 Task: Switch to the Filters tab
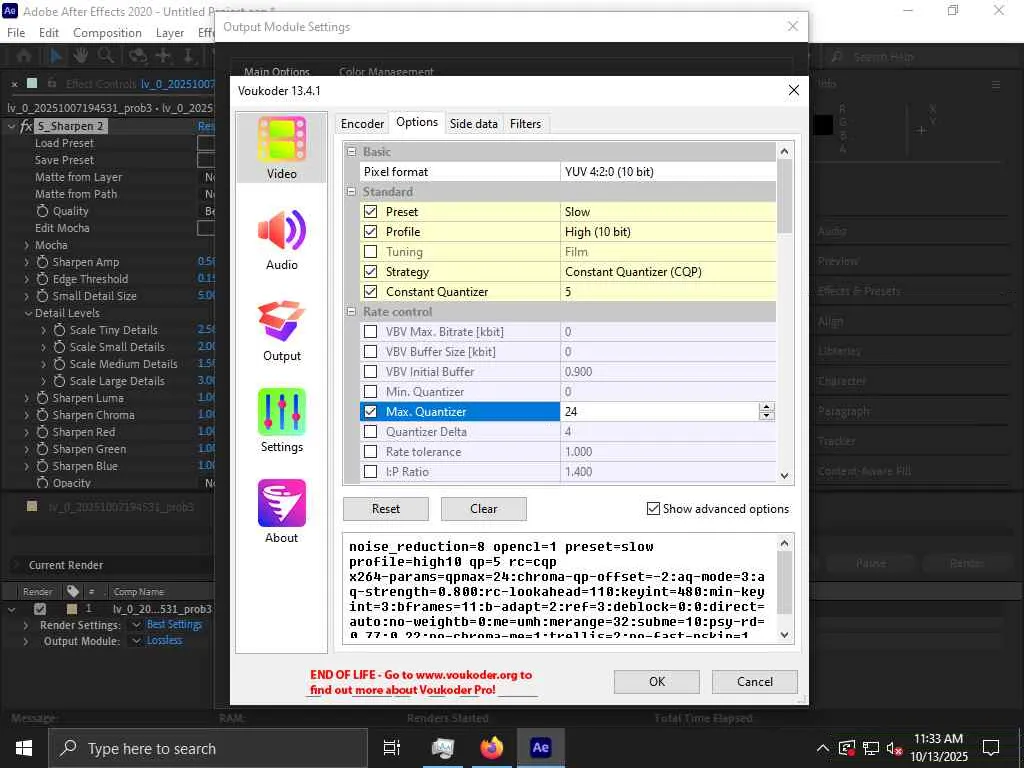pyautogui.click(x=526, y=123)
